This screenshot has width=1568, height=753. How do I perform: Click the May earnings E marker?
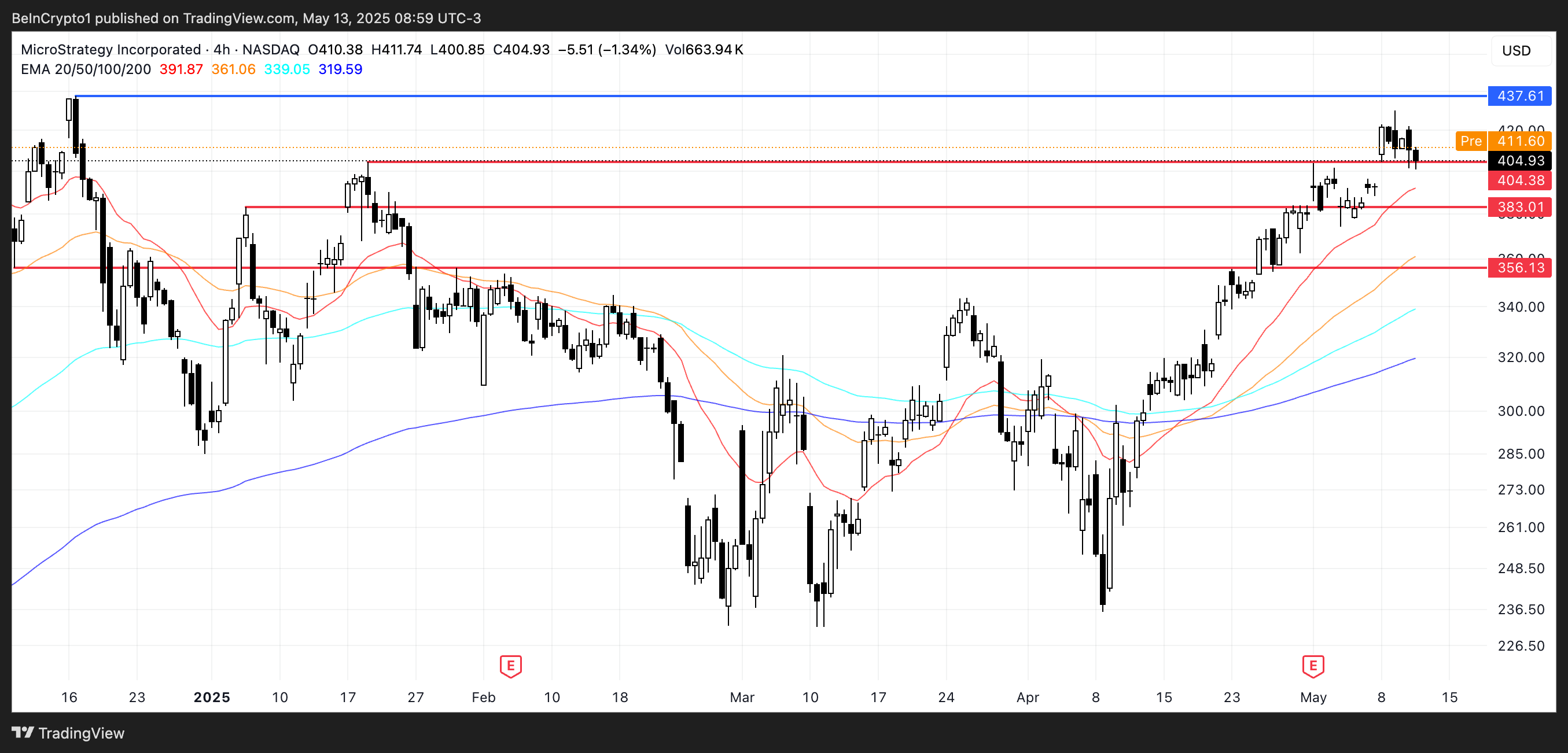(x=1313, y=666)
